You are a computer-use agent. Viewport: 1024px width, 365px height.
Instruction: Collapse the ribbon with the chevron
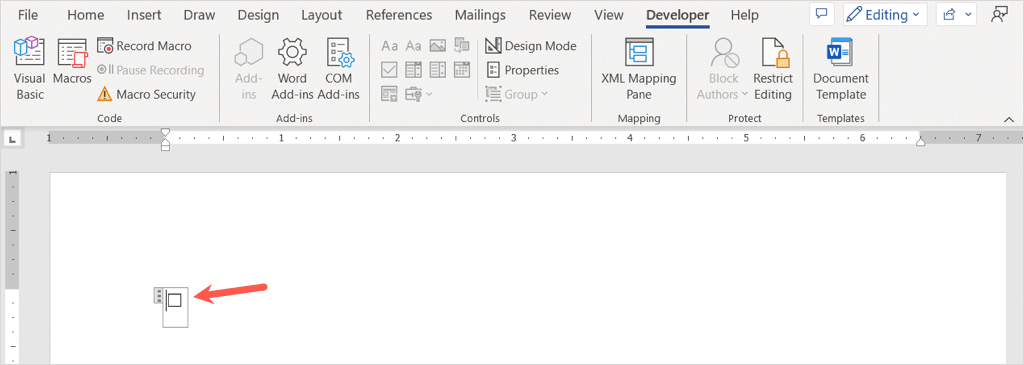click(x=1009, y=119)
